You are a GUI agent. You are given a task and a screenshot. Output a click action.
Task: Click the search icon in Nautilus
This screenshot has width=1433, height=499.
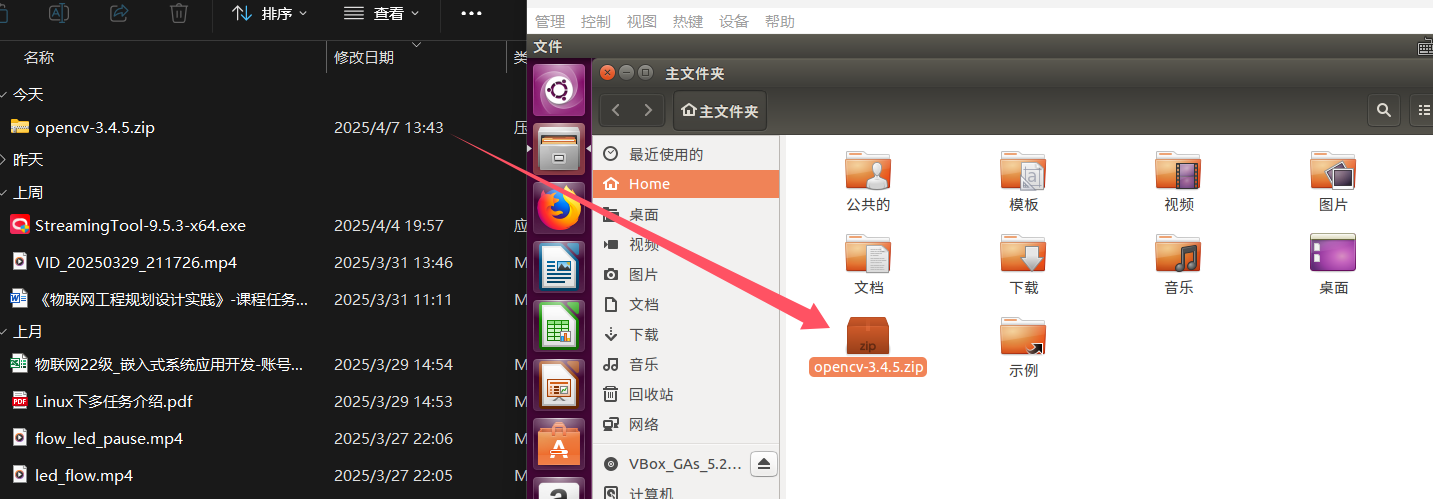(1384, 110)
